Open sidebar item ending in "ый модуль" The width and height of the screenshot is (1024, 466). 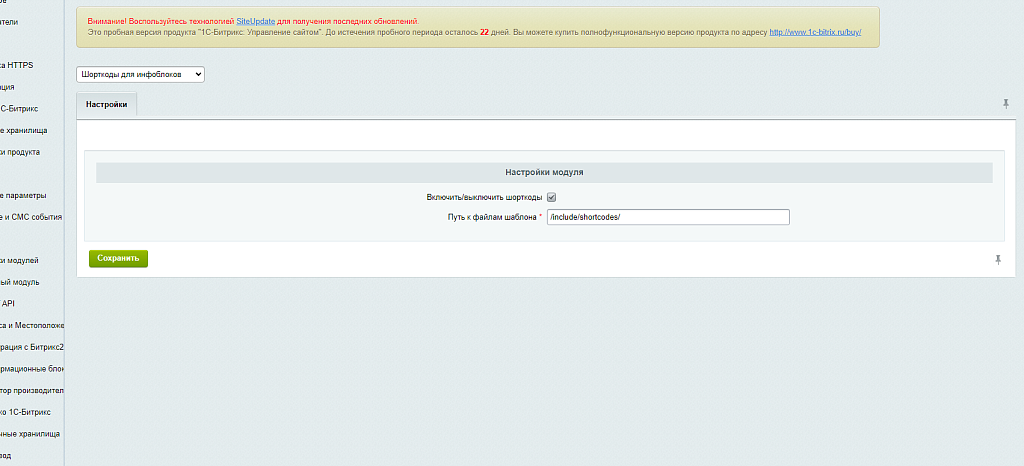[20, 282]
